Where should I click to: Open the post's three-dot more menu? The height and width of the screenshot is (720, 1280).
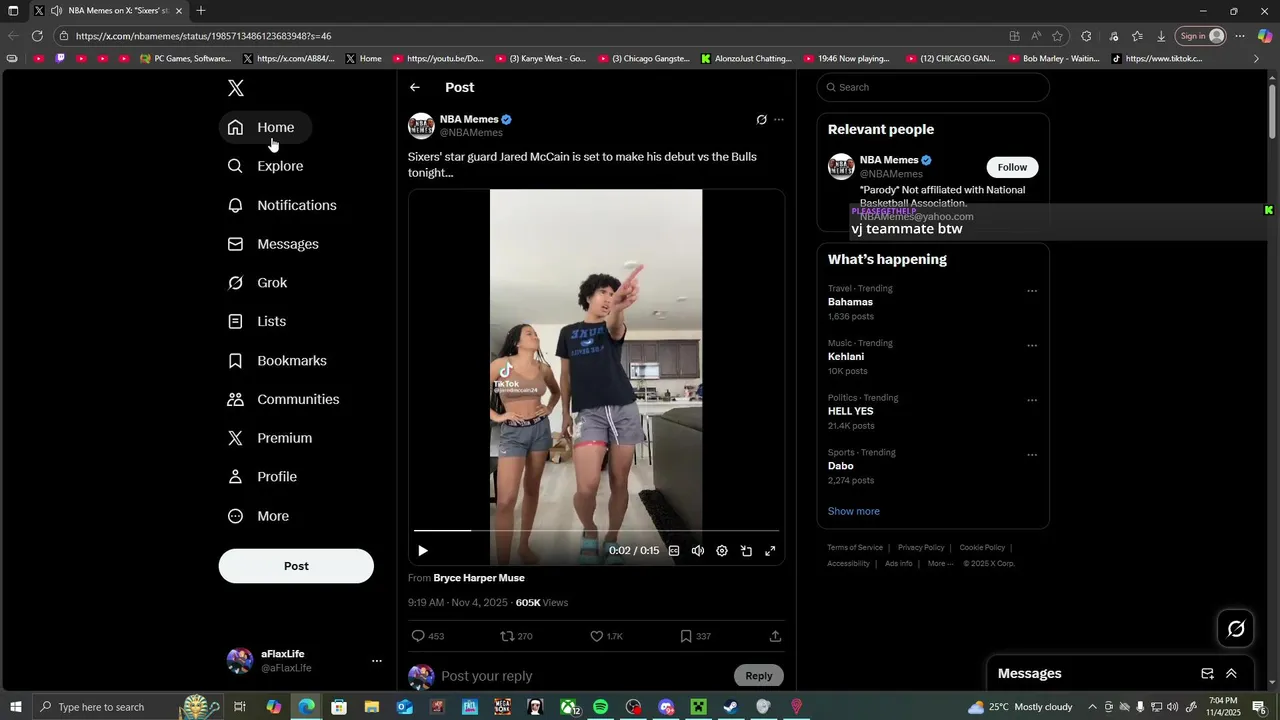(x=779, y=120)
